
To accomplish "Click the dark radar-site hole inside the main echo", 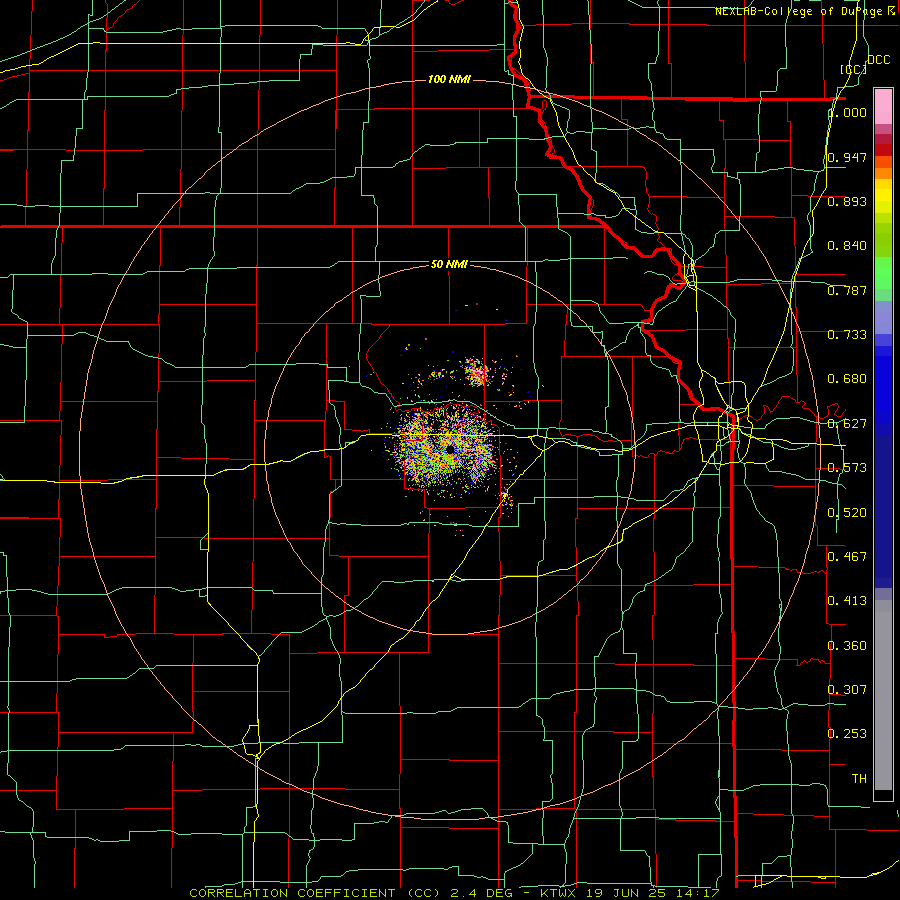I will 451,449.
